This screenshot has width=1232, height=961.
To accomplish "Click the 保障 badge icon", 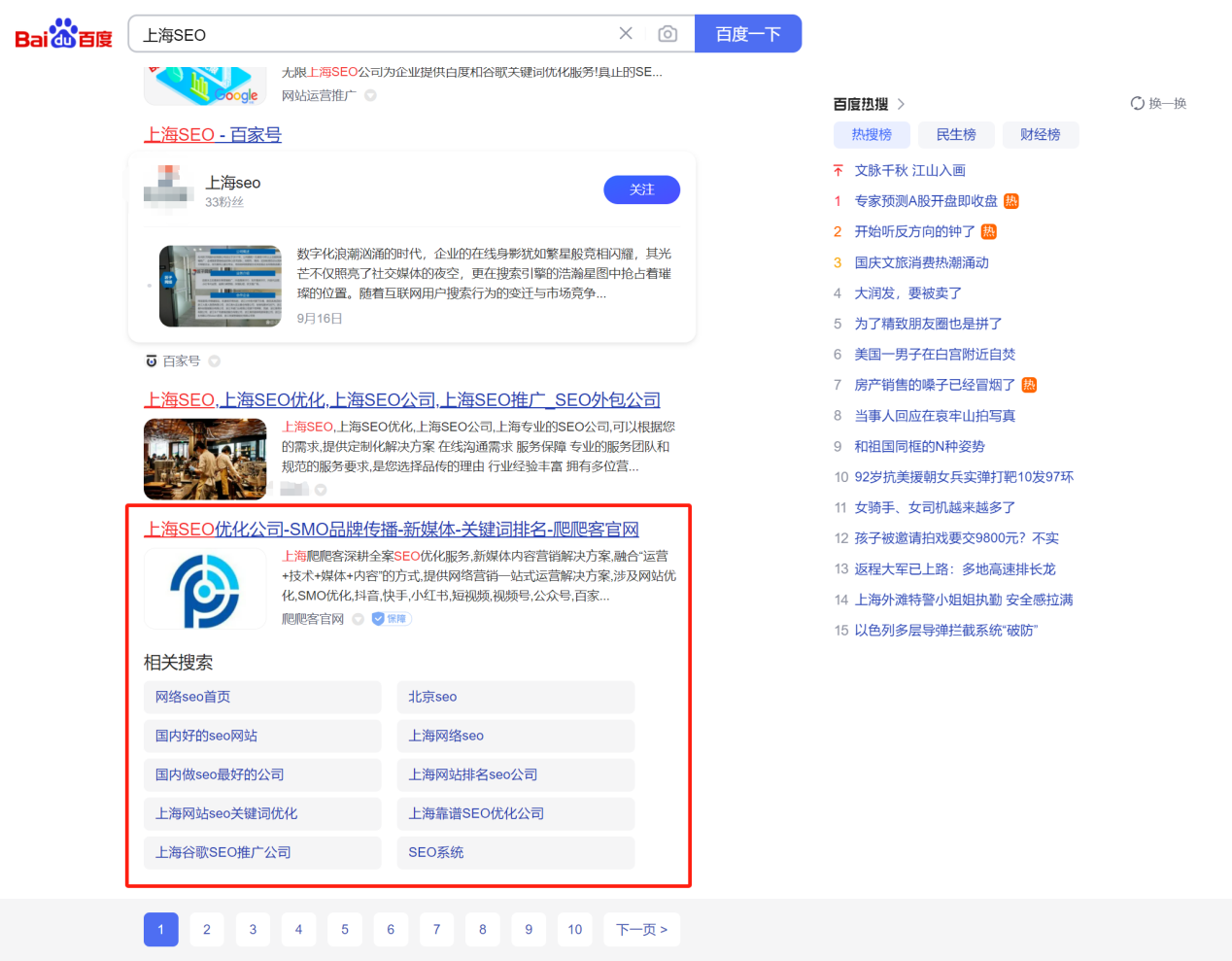I will tap(392, 619).
